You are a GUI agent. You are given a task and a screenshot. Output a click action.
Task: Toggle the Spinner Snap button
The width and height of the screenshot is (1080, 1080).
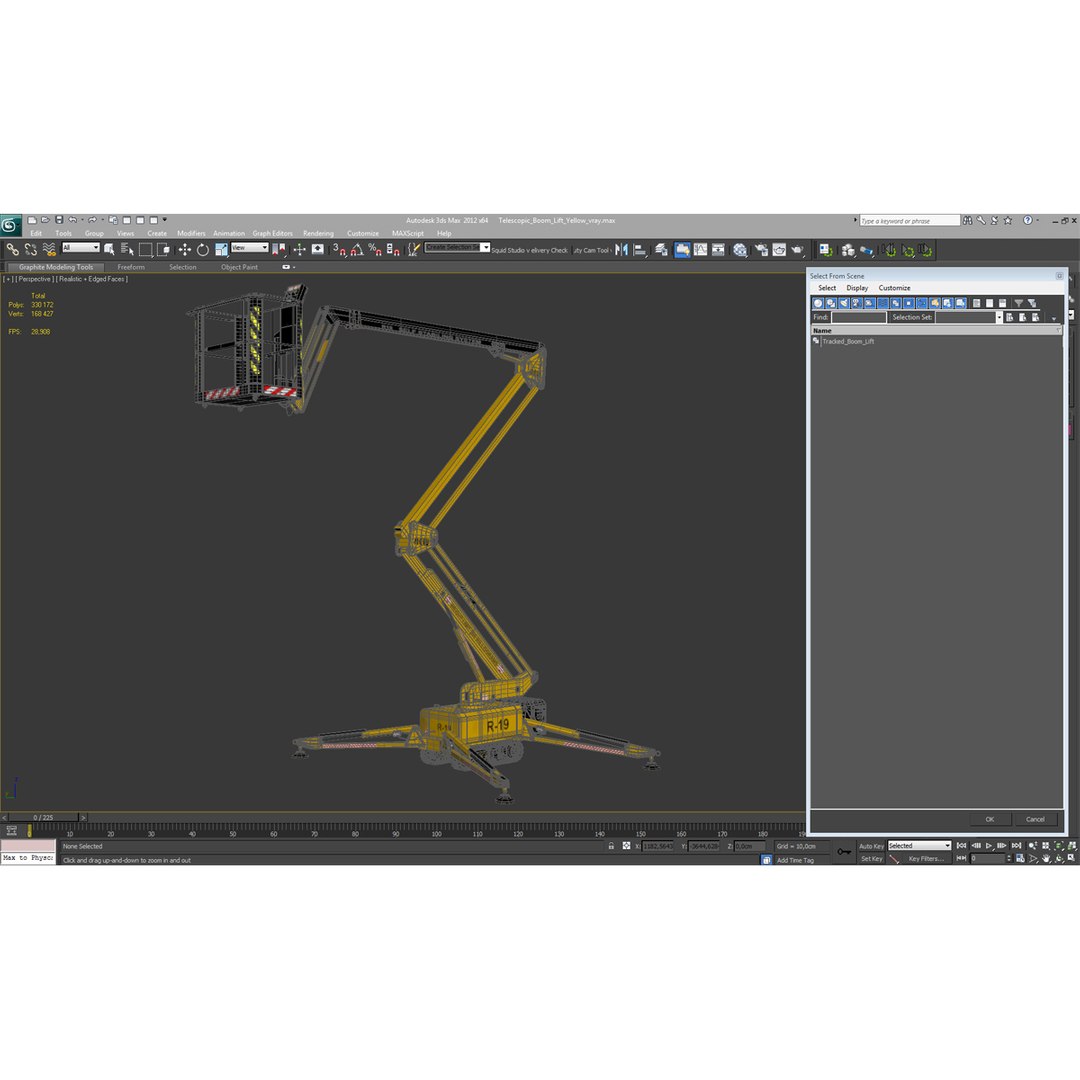coord(393,249)
